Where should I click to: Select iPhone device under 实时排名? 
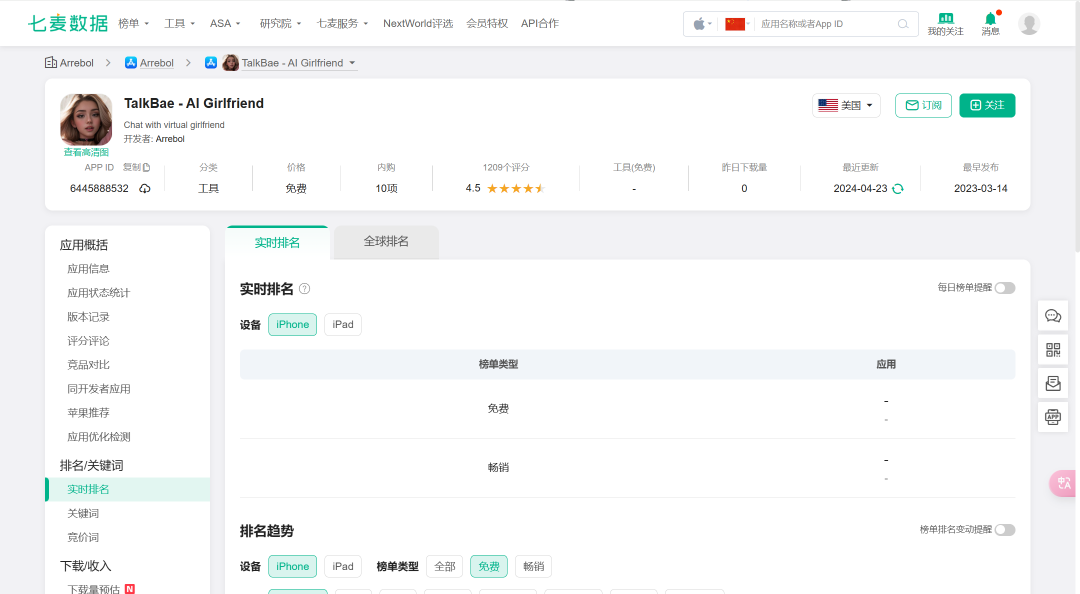click(293, 325)
